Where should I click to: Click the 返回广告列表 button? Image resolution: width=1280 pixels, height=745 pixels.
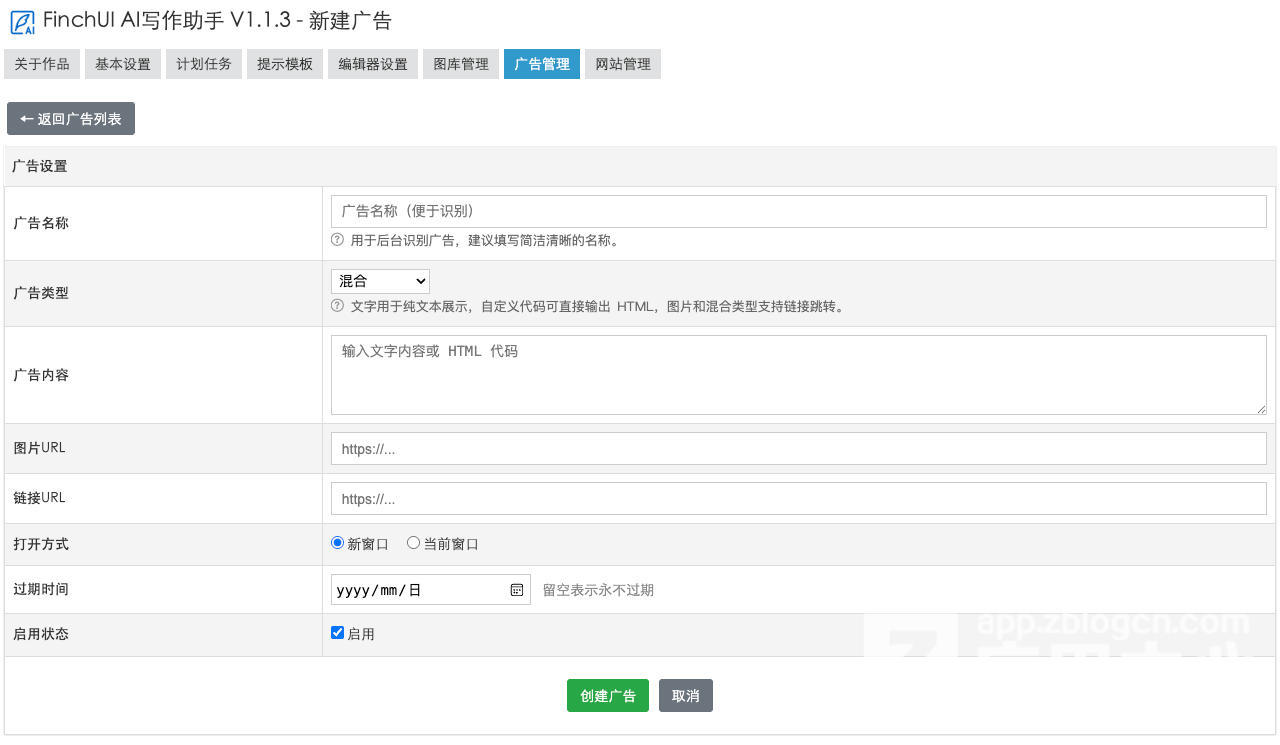pyautogui.click(x=70, y=118)
